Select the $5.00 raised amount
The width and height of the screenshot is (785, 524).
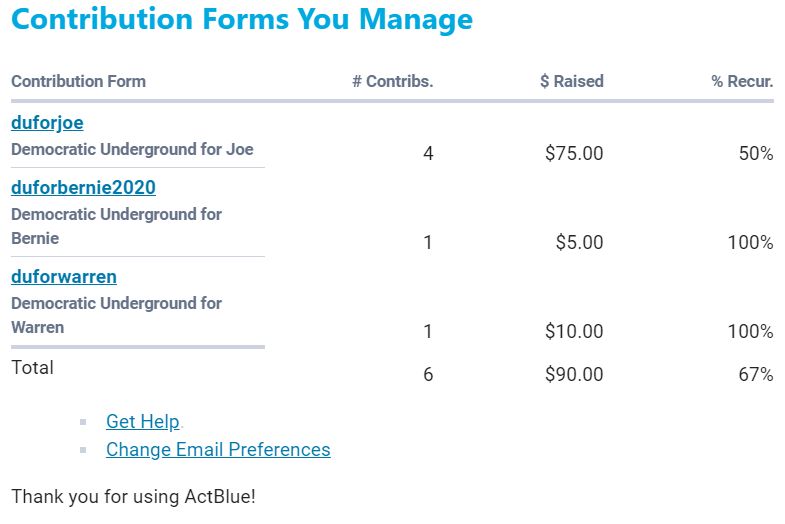[x=580, y=243]
